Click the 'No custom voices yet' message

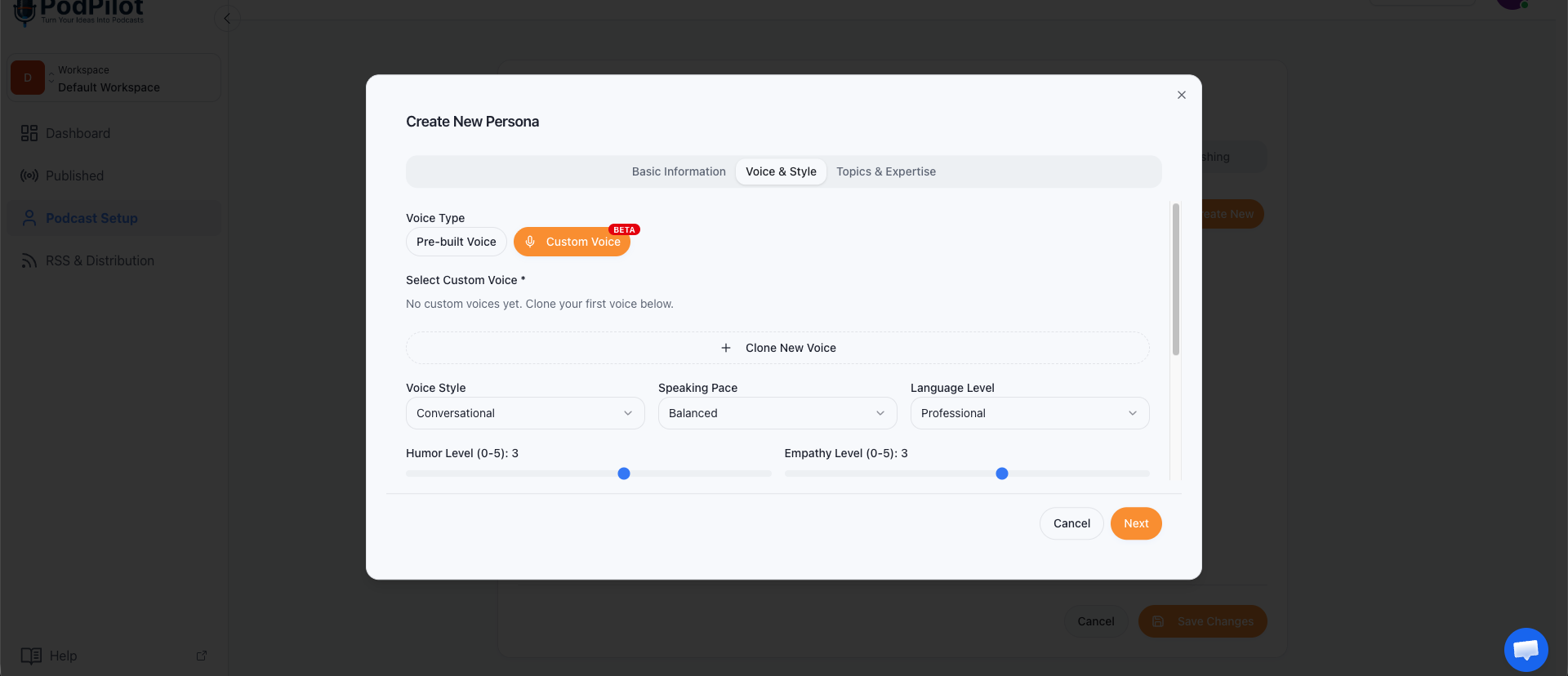540,304
